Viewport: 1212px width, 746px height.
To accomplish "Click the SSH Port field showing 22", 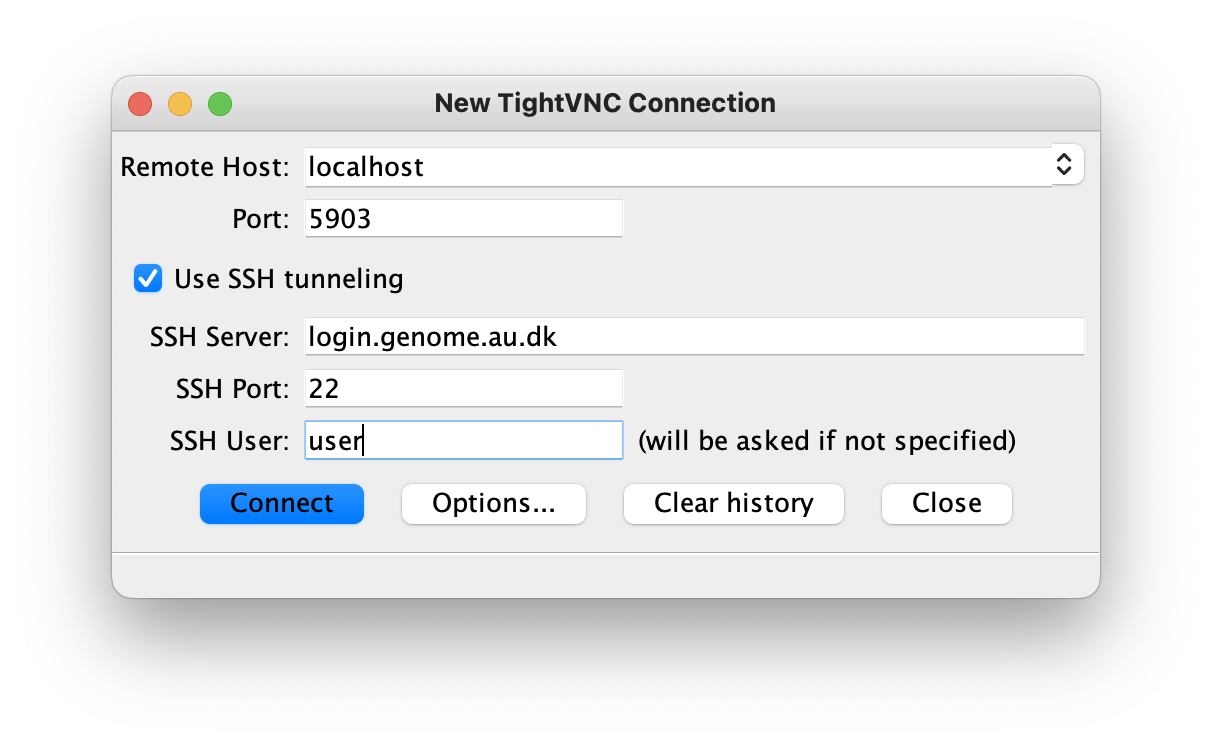I will [463, 389].
